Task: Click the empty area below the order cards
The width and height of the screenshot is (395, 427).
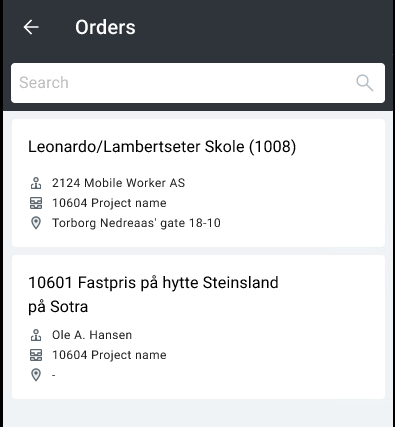Action: pyautogui.click(x=198, y=413)
